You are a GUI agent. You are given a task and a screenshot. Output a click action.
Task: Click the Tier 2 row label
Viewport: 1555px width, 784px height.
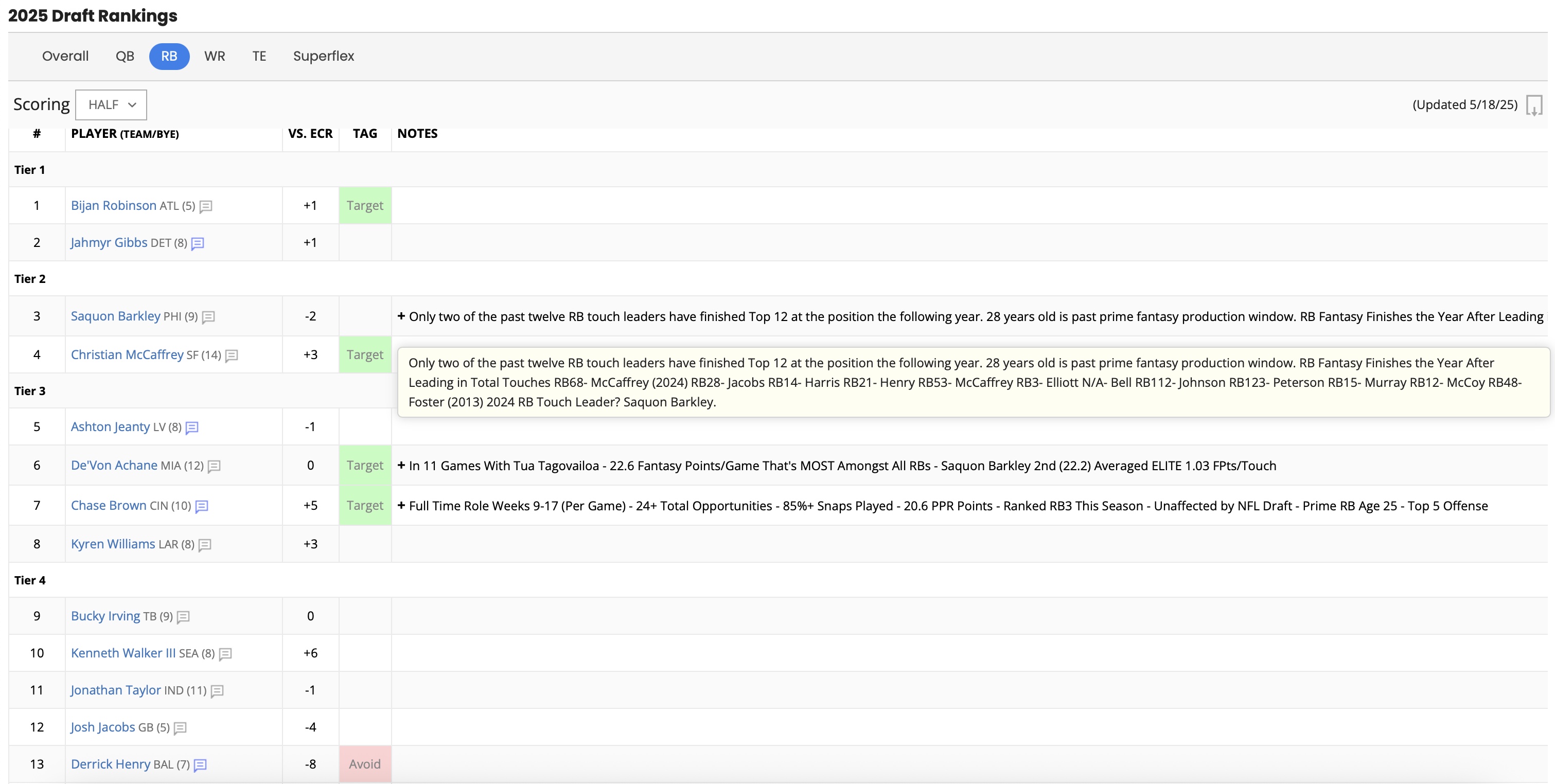[x=29, y=279]
